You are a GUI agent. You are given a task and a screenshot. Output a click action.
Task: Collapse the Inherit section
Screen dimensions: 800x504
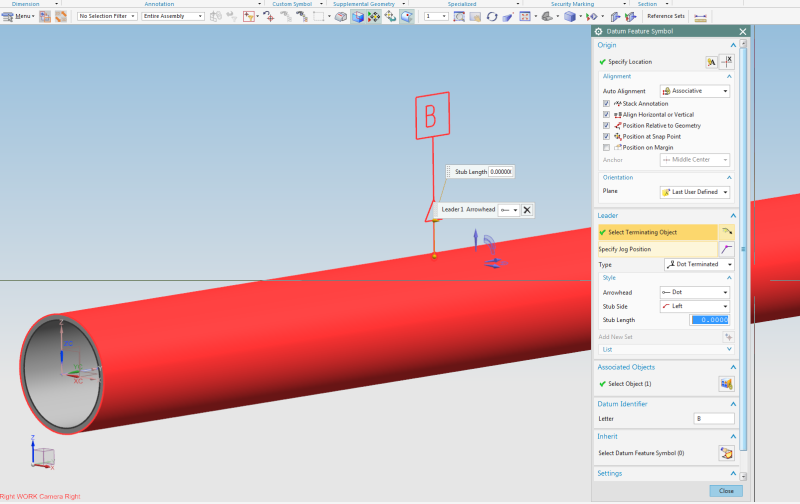tap(733, 437)
